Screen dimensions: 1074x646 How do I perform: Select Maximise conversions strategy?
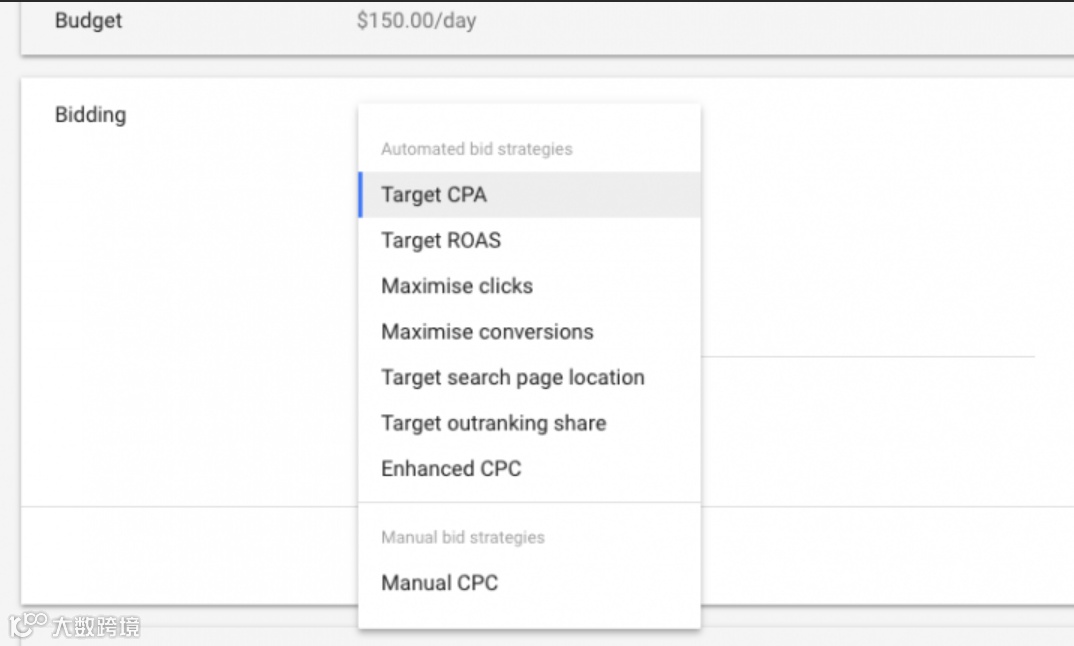coord(487,332)
